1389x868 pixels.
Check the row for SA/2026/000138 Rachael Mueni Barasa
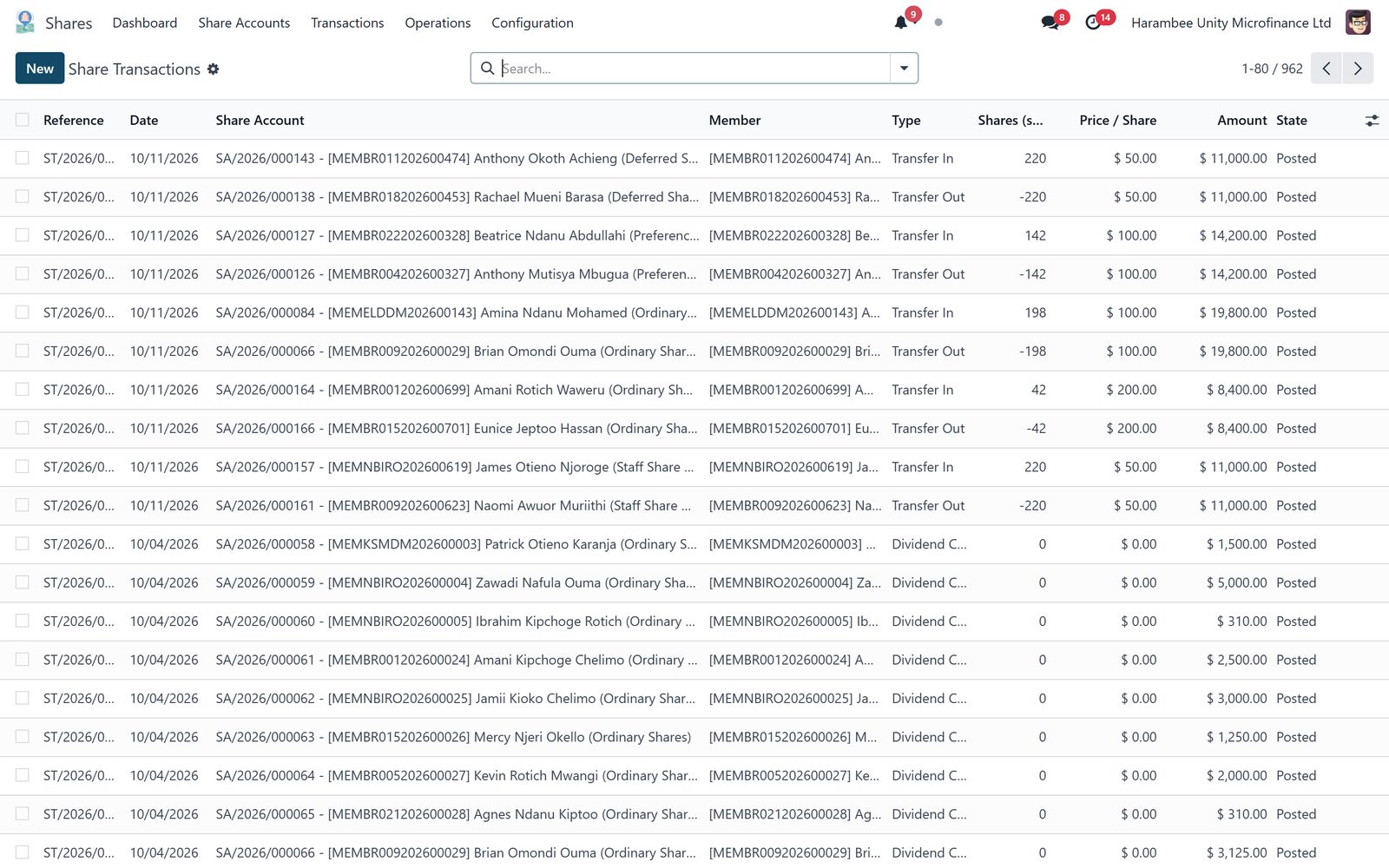tap(23, 197)
